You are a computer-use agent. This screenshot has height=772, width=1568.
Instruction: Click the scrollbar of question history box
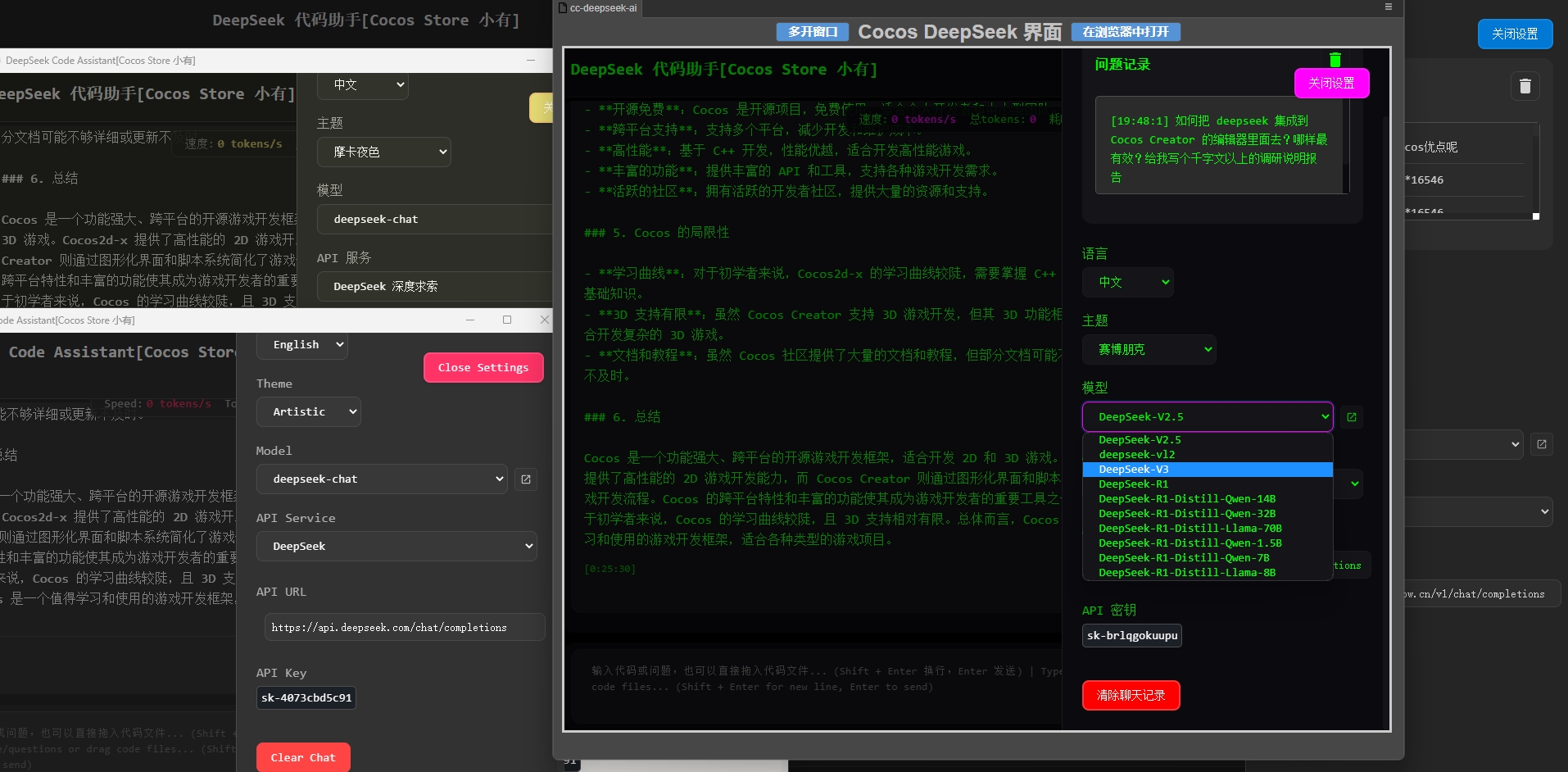click(x=1346, y=145)
